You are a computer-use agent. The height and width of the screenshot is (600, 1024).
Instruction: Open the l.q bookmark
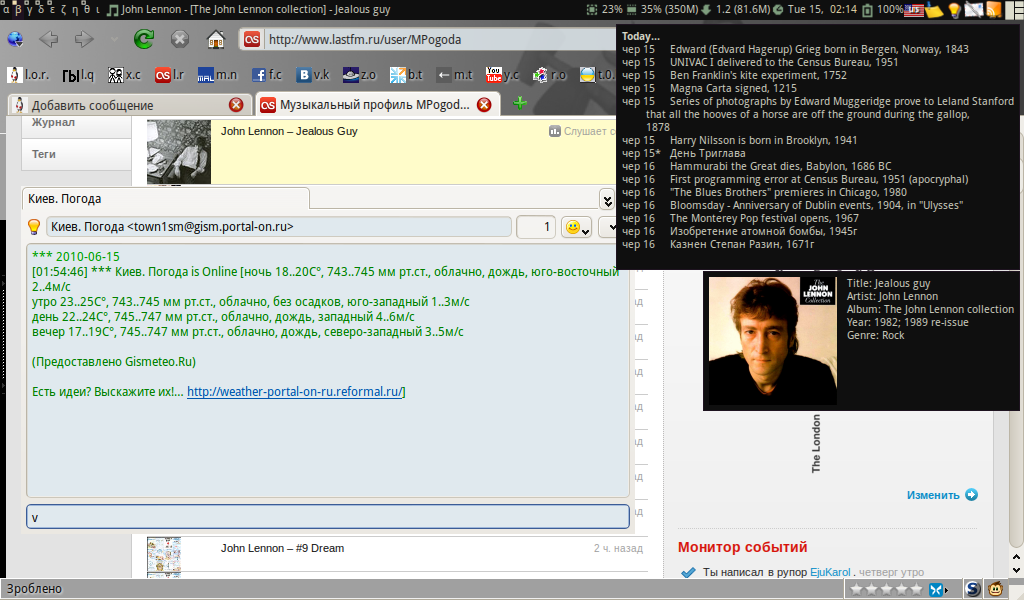(x=78, y=75)
